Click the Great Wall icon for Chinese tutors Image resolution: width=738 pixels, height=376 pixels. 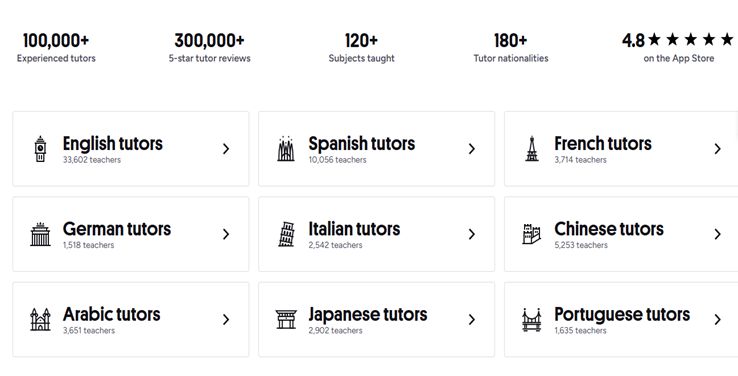[531, 234]
